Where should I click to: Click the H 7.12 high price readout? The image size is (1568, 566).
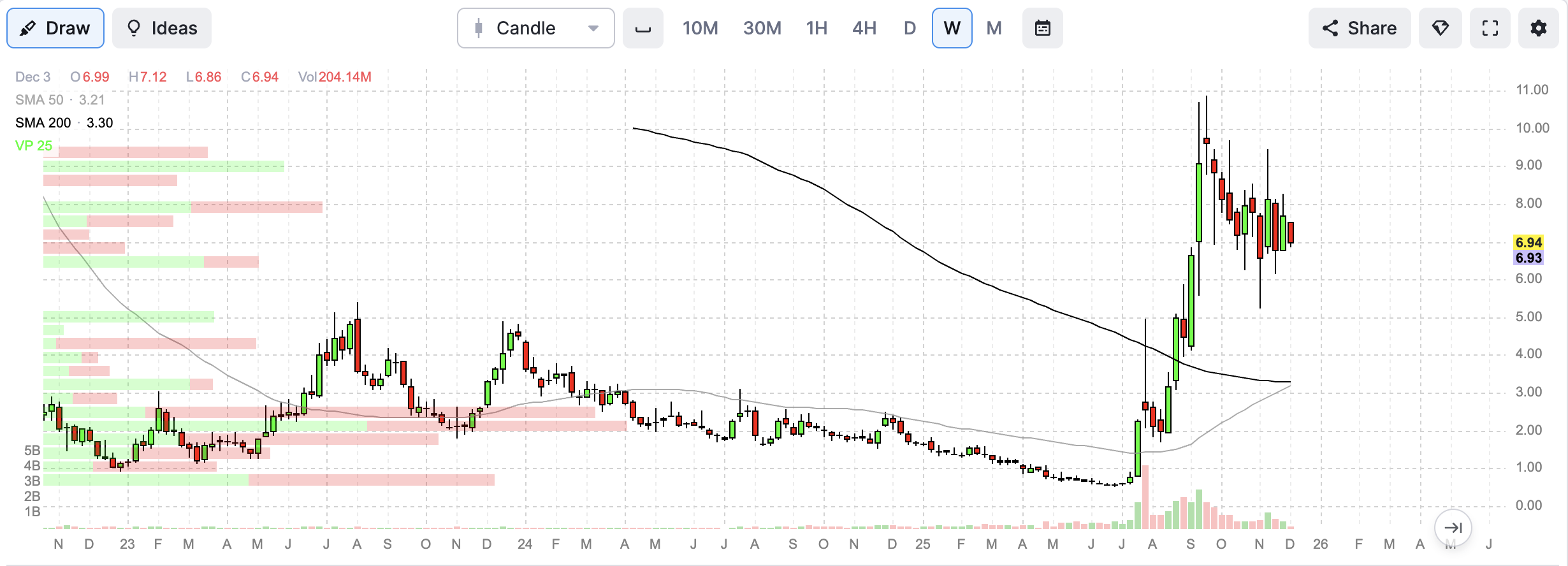tap(148, 77)
